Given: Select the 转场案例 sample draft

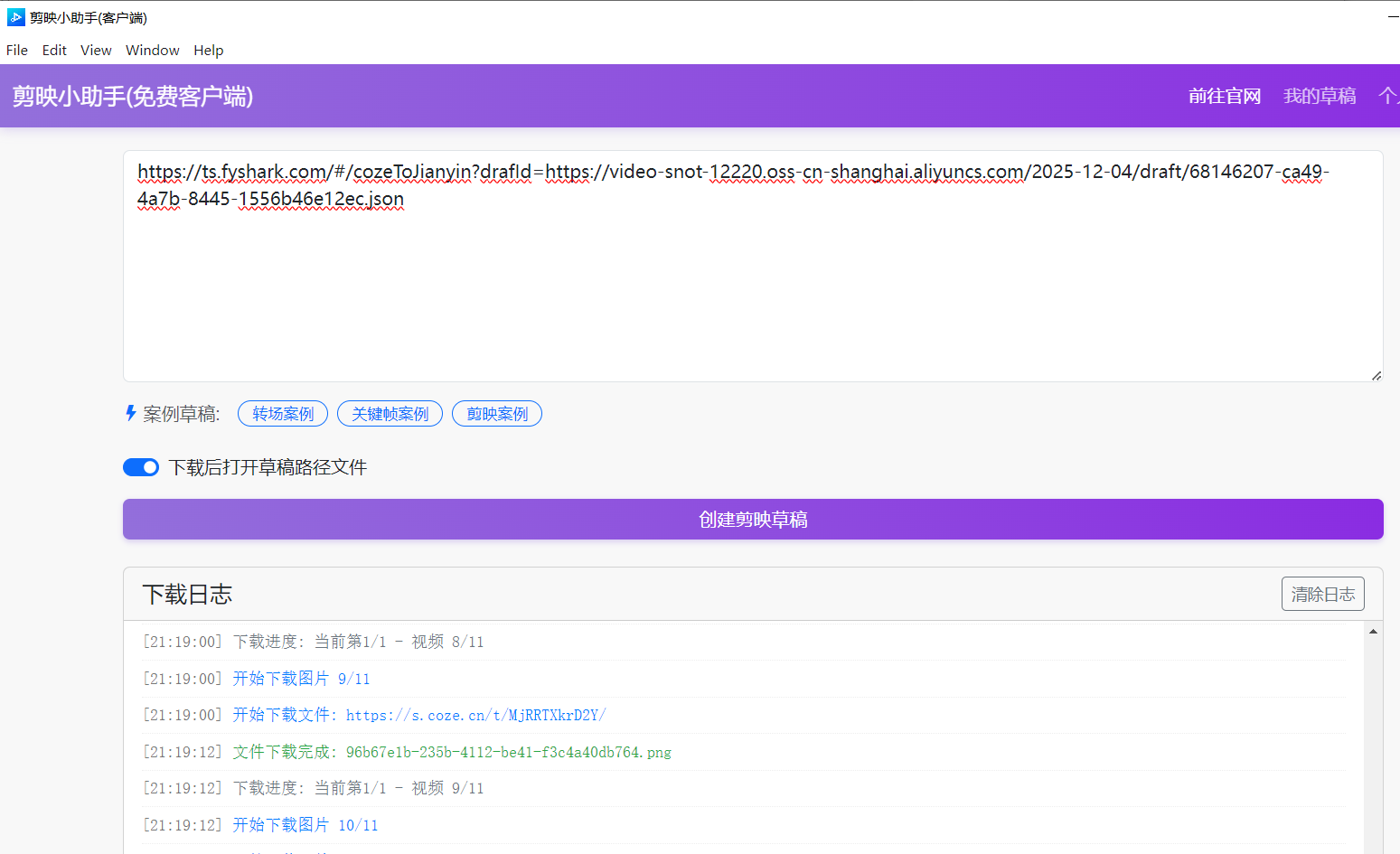Looking at the screenshot, I should pyautogui.click(x=283, y=414).
